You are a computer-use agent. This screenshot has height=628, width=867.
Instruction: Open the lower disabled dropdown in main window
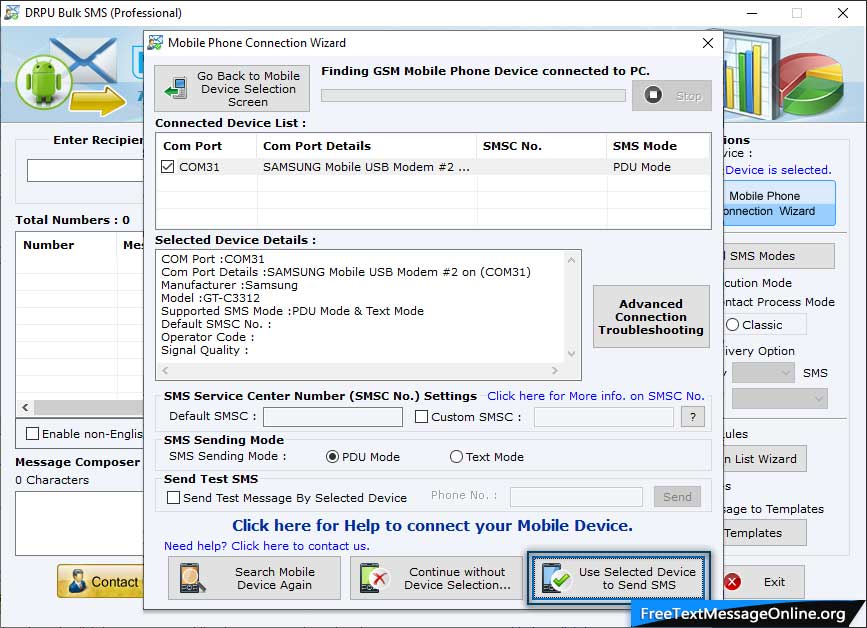(x=780, y=398)
